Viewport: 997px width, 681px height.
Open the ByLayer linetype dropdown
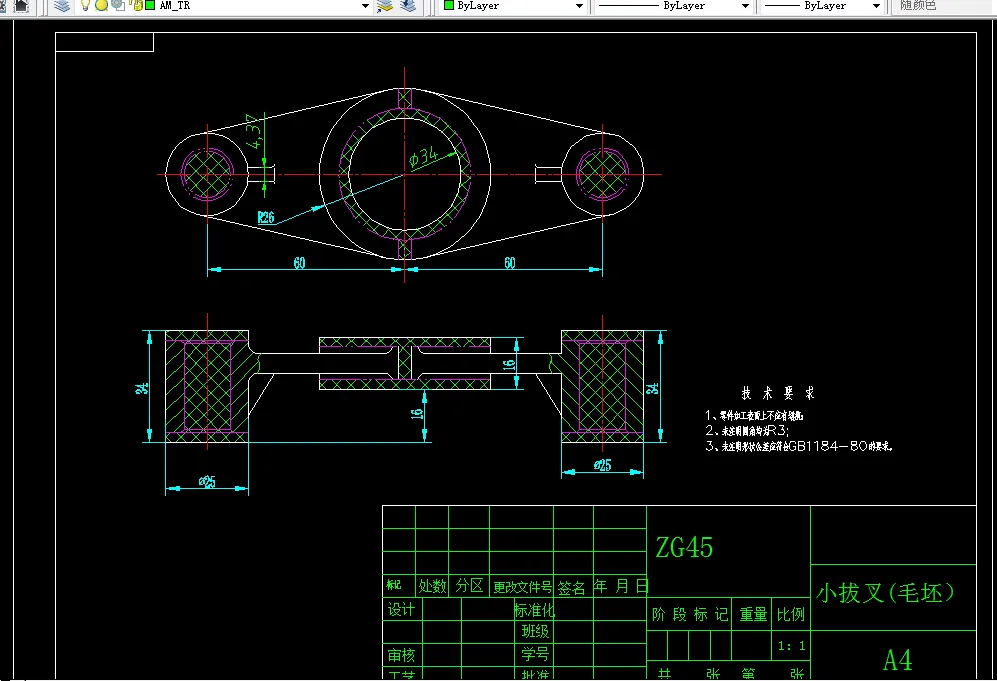tap(745, 6)
